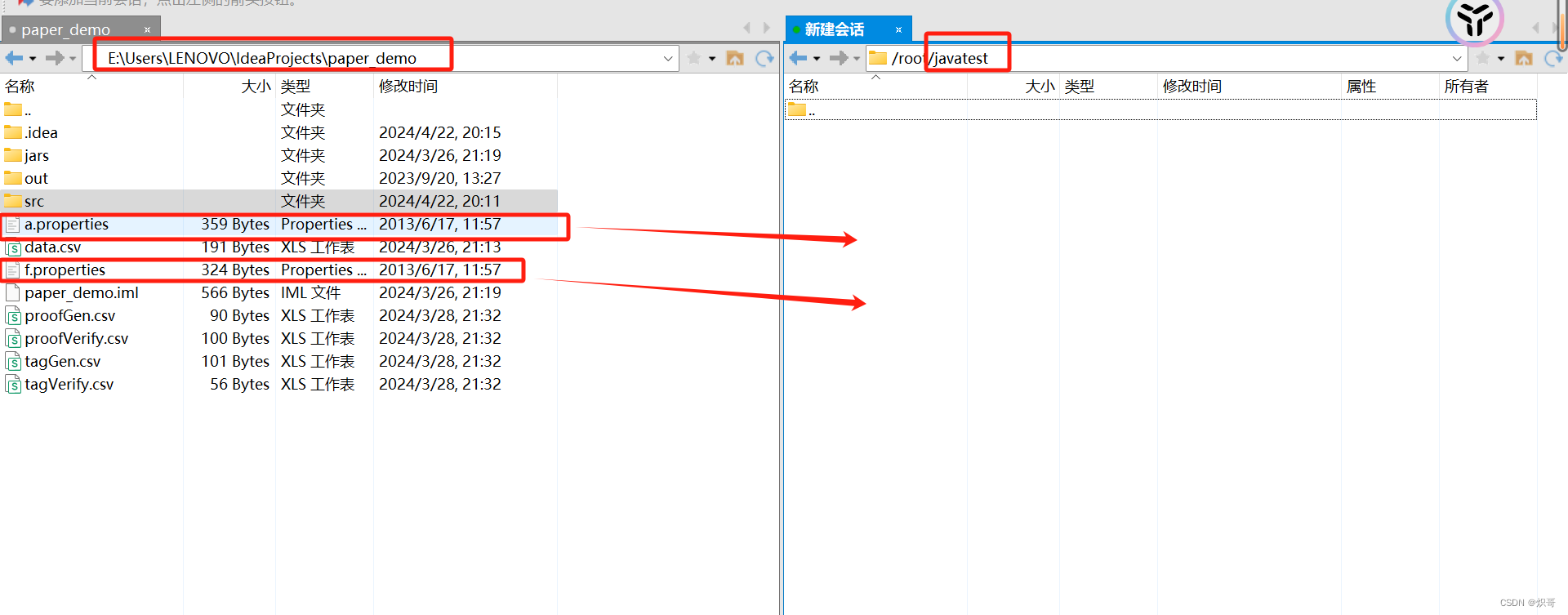Click remote home folder icon
The width and height of the screenshot is (1568, 615).
(x=1524, y=58)
